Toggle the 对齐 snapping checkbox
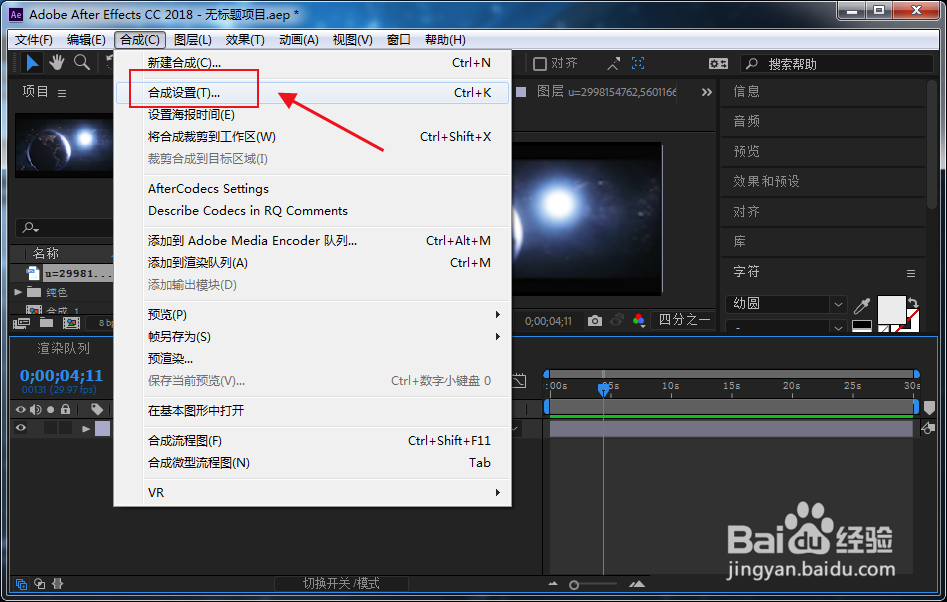The height and width of the screenshot is (602, 947). click(x=540, y=63)
